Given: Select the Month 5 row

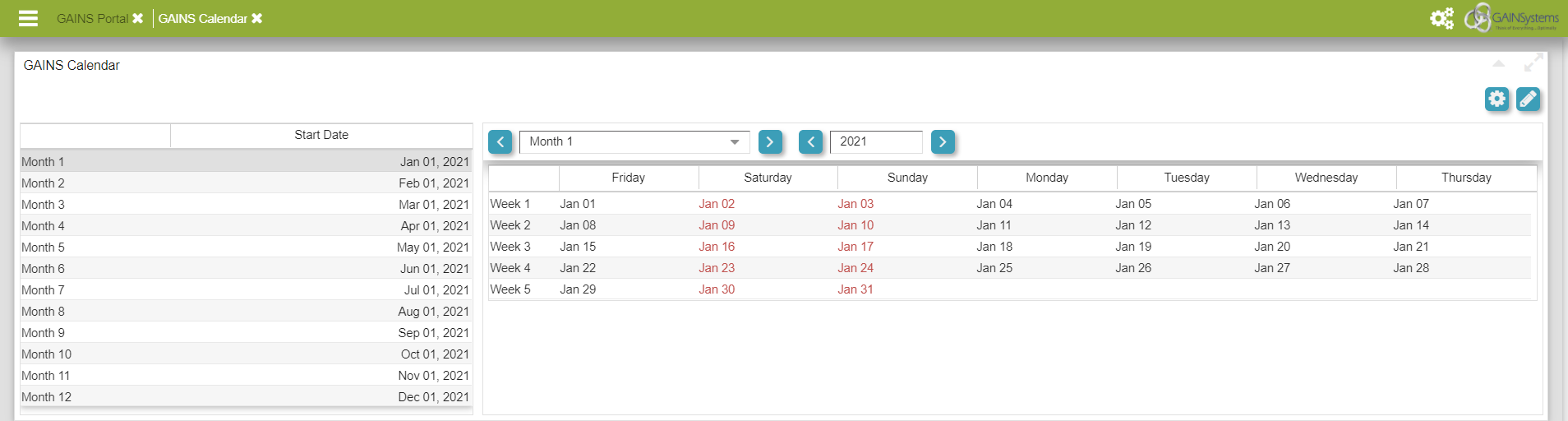Looking at the screenshot, I should (x=246, y=248).
